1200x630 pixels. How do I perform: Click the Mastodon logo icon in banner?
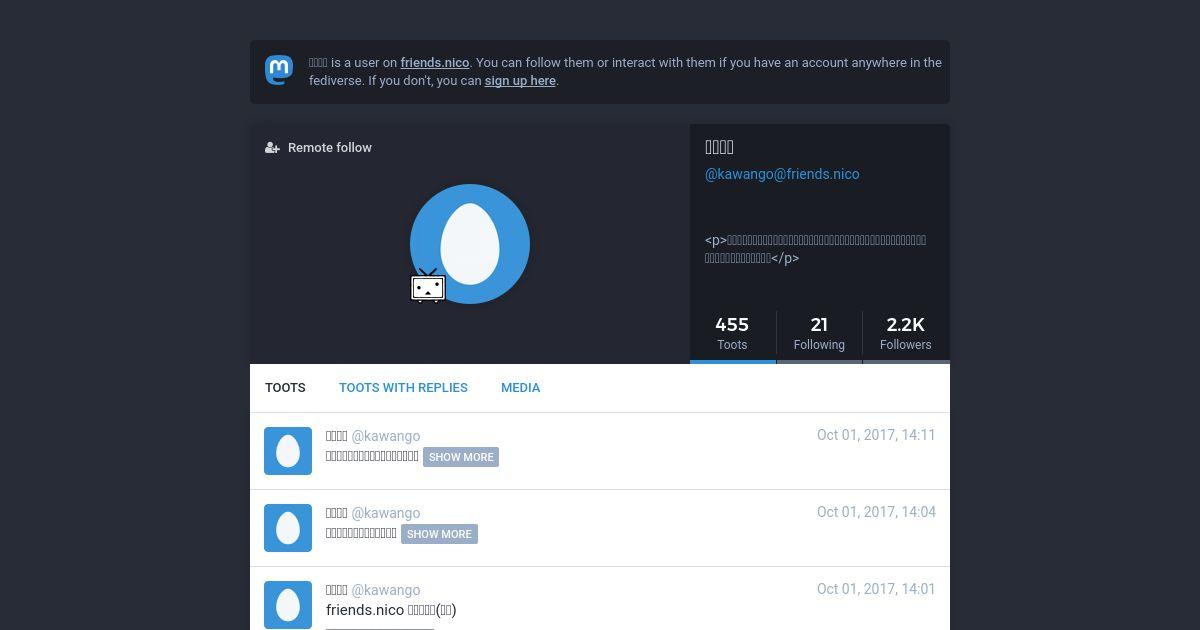[x=279, y=71]
